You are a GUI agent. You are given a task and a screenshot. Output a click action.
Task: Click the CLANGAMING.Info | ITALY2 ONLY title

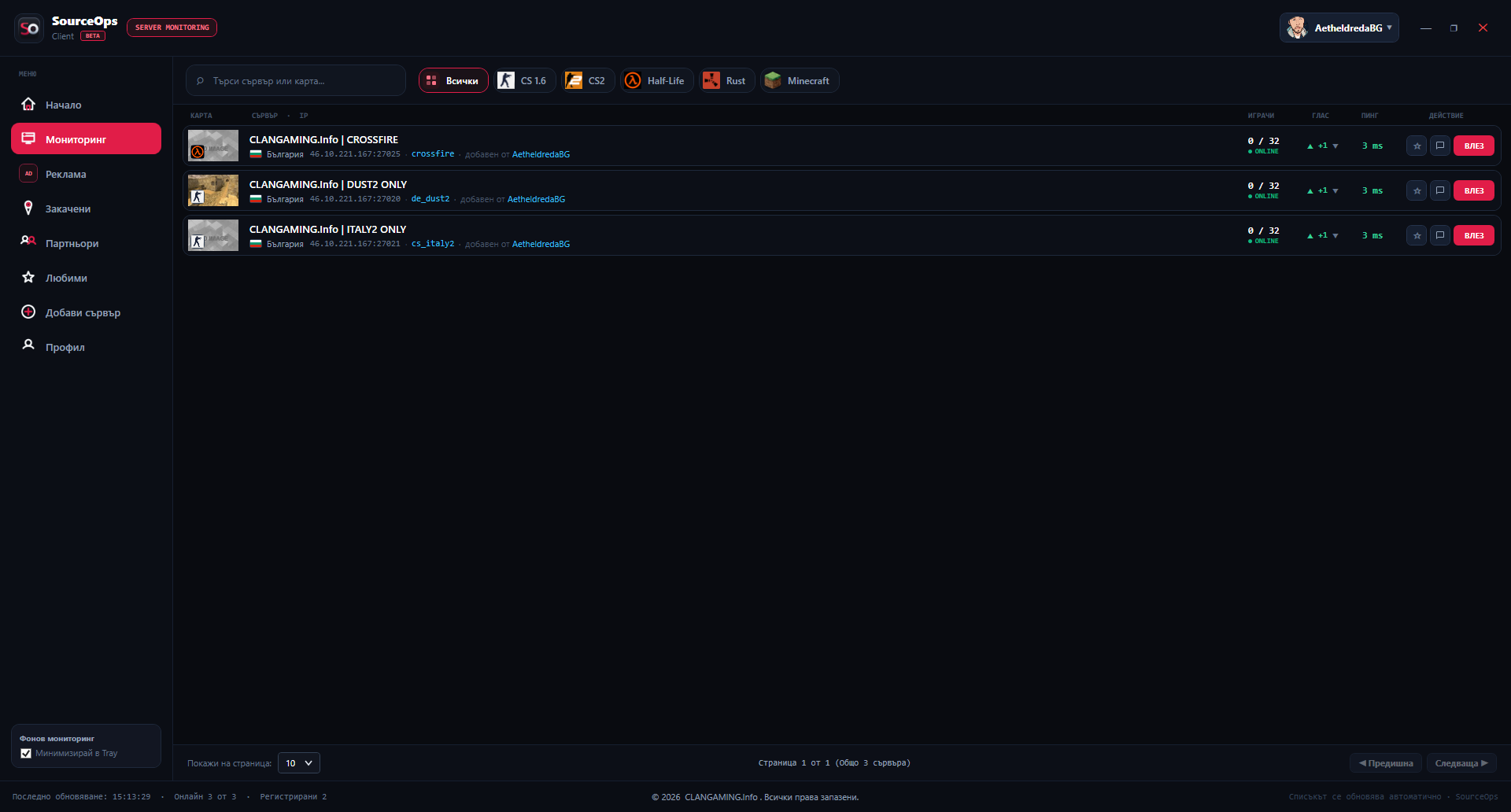(328, 230)
